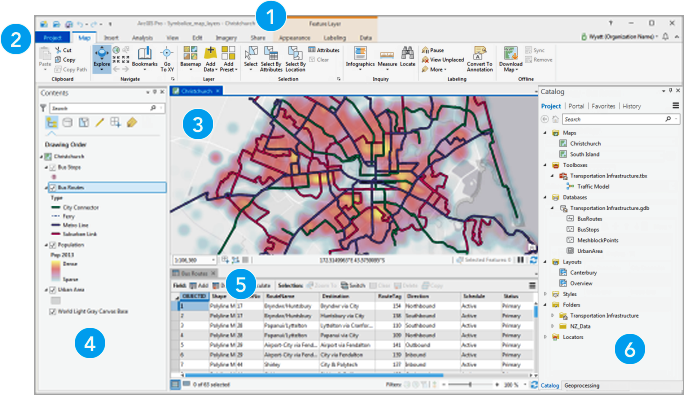Click the Catalog pane search field
The image size is (684, 395).
point(621,119)
